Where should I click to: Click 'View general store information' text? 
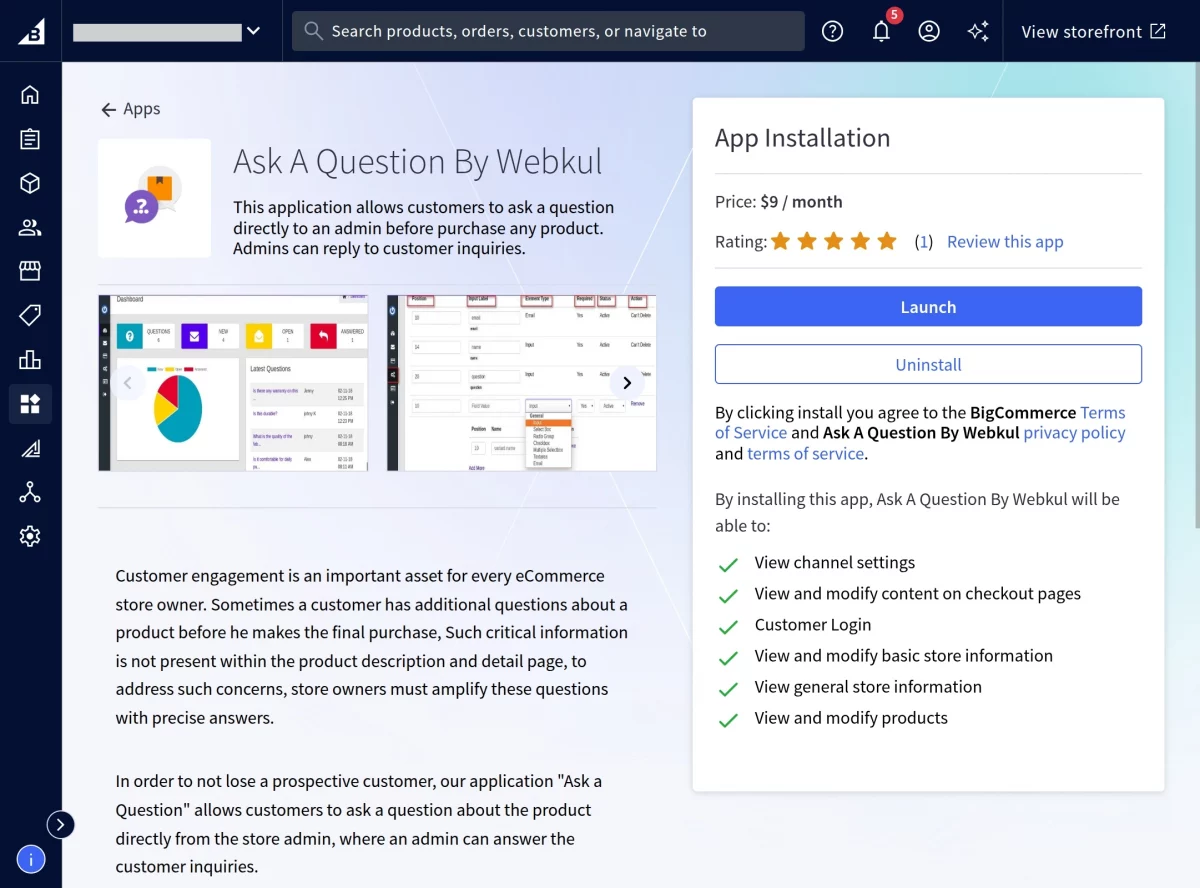click(868, 687)
